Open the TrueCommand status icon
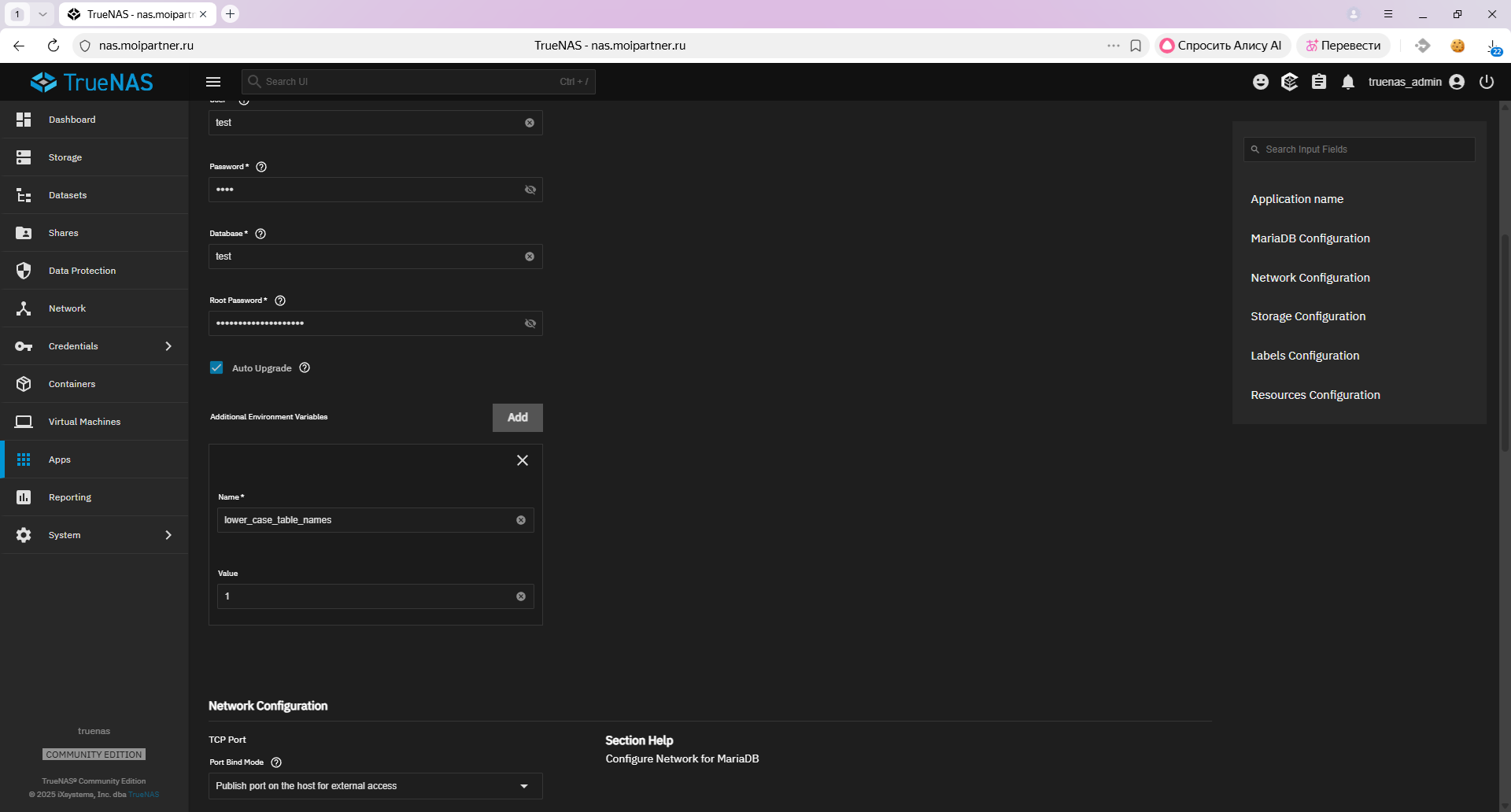The image size is (1511, 812). pyautogui.click(x=1289, y=82)
